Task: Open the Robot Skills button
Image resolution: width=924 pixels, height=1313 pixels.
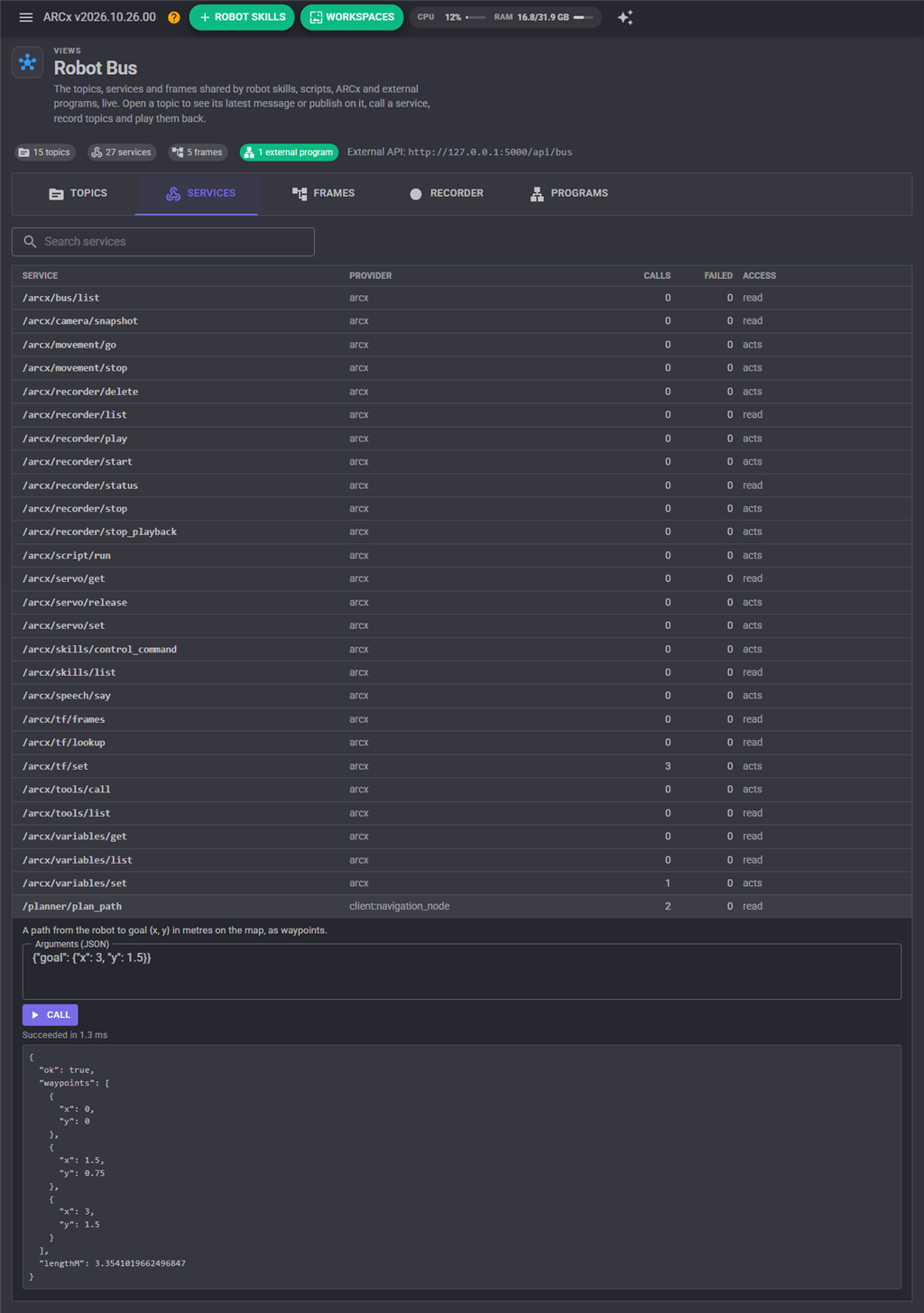Action: point(242,17)
